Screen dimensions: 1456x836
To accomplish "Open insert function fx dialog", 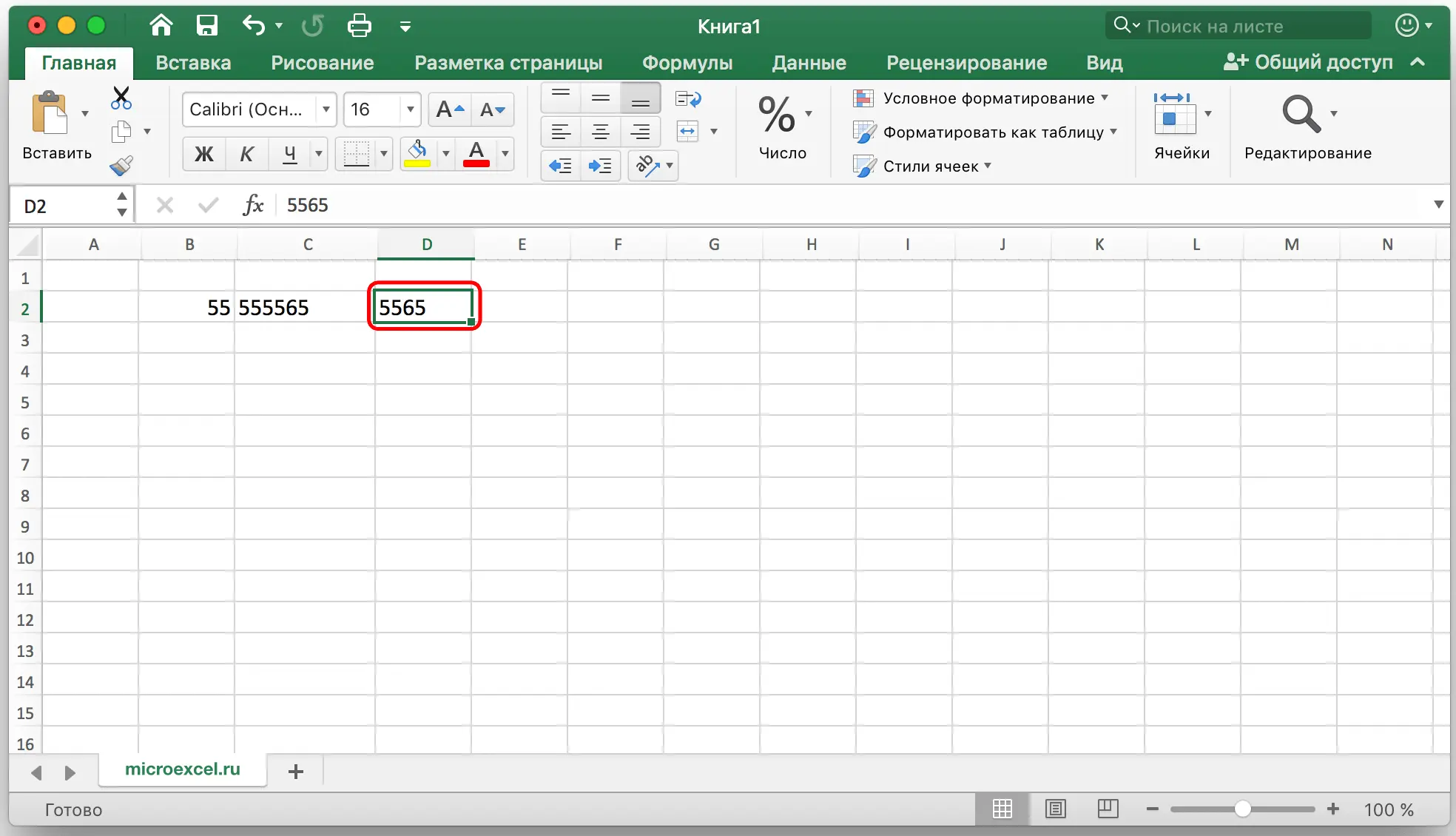I will point(253,205).
